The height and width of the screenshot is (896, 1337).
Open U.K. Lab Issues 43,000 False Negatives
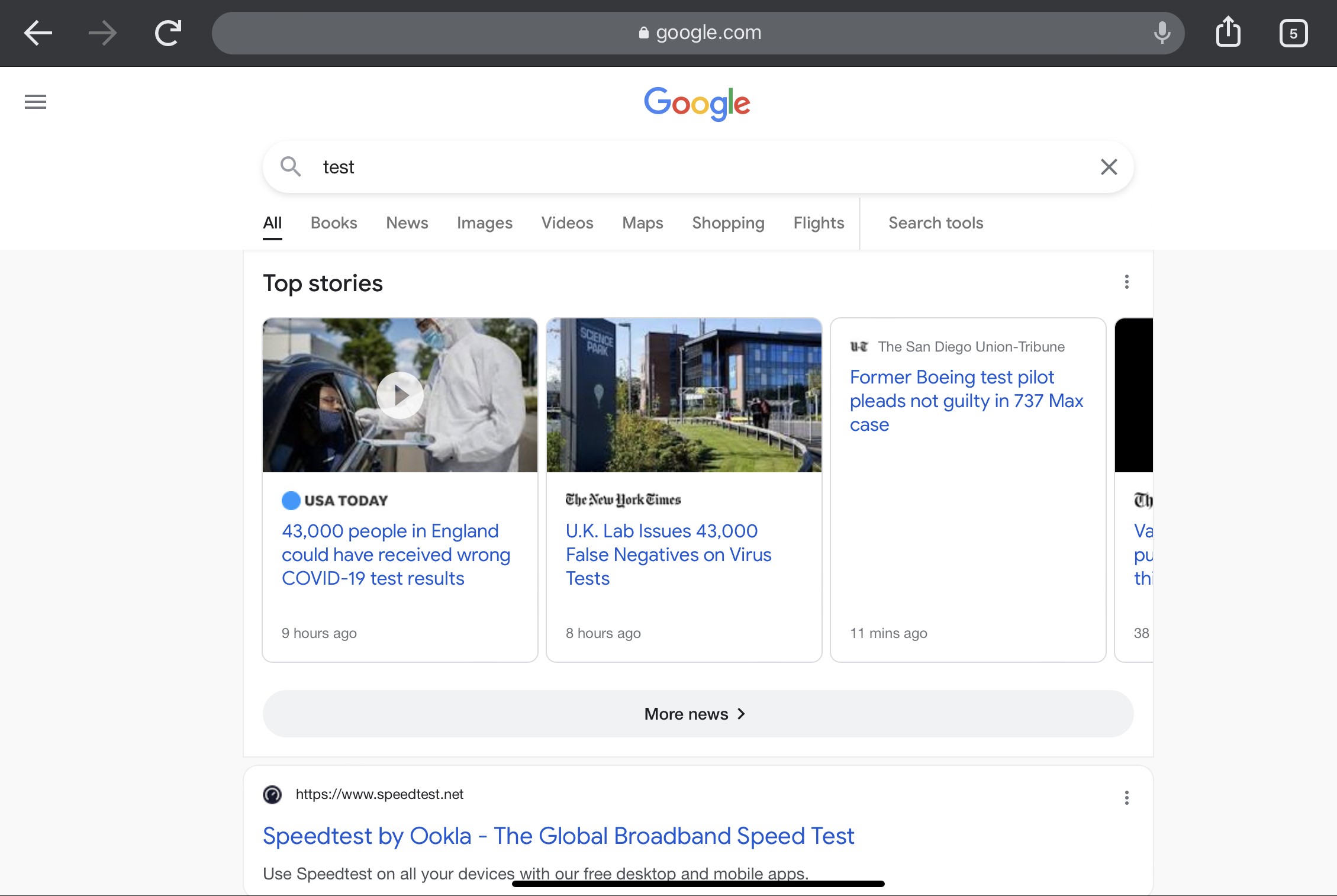coord(668,555)
